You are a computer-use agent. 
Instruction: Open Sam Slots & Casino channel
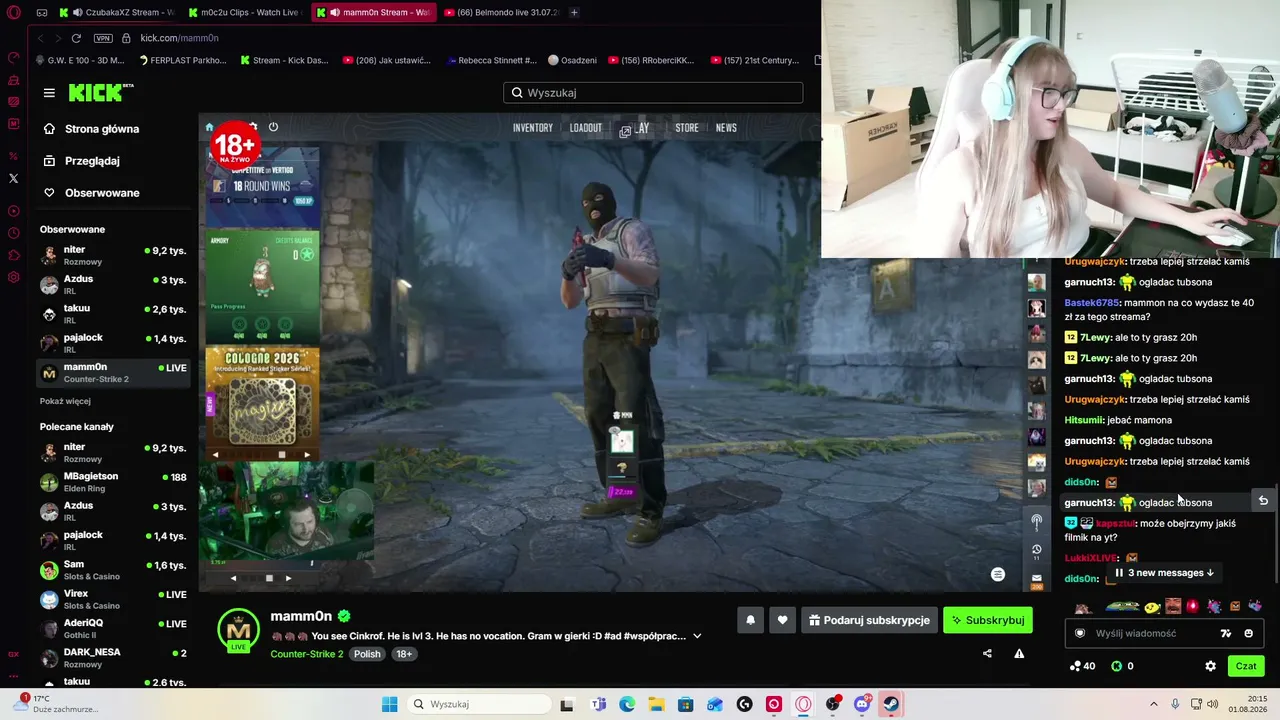click(x=113, y=570)
